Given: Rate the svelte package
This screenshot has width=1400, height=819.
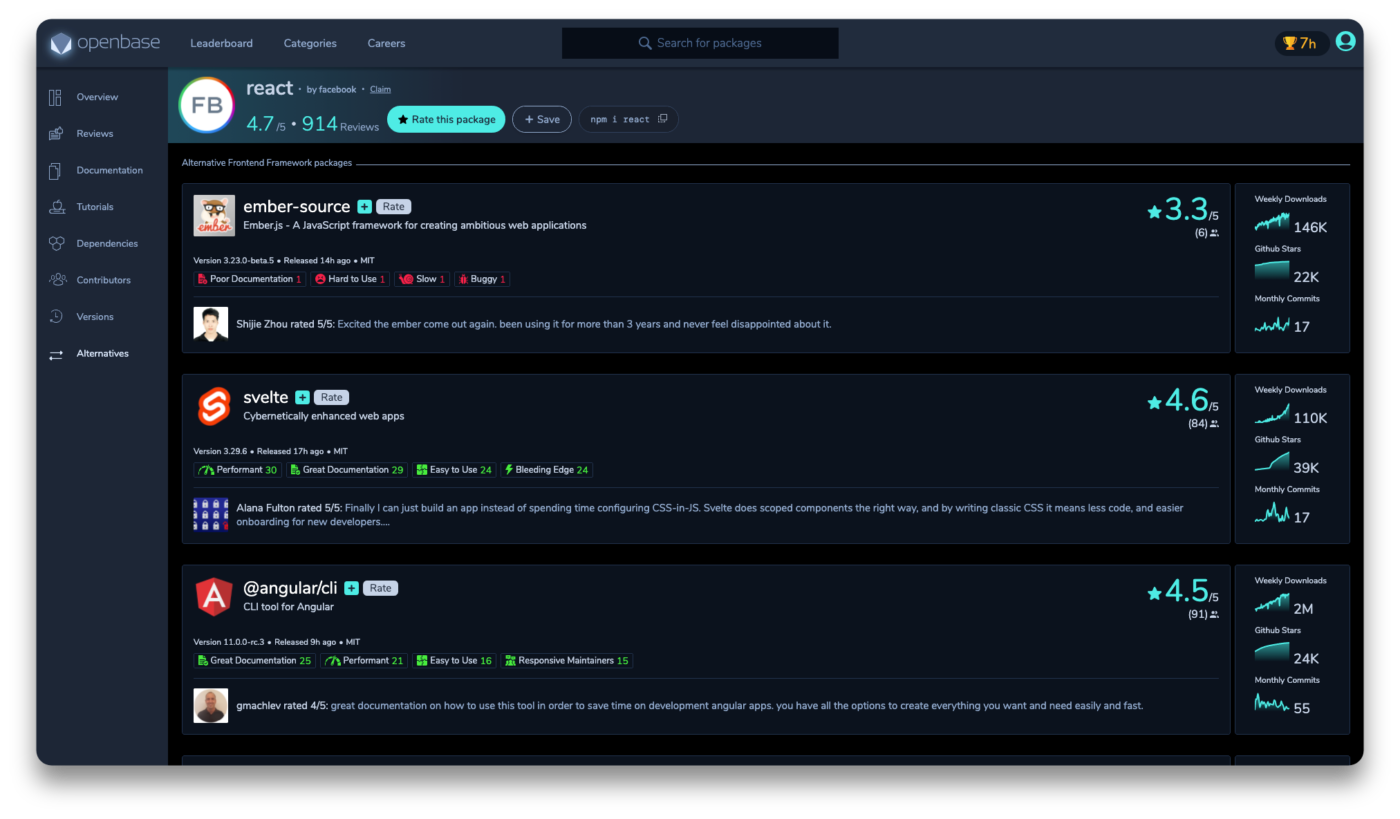Looking at the screenshot, I should tap(332, 397).
